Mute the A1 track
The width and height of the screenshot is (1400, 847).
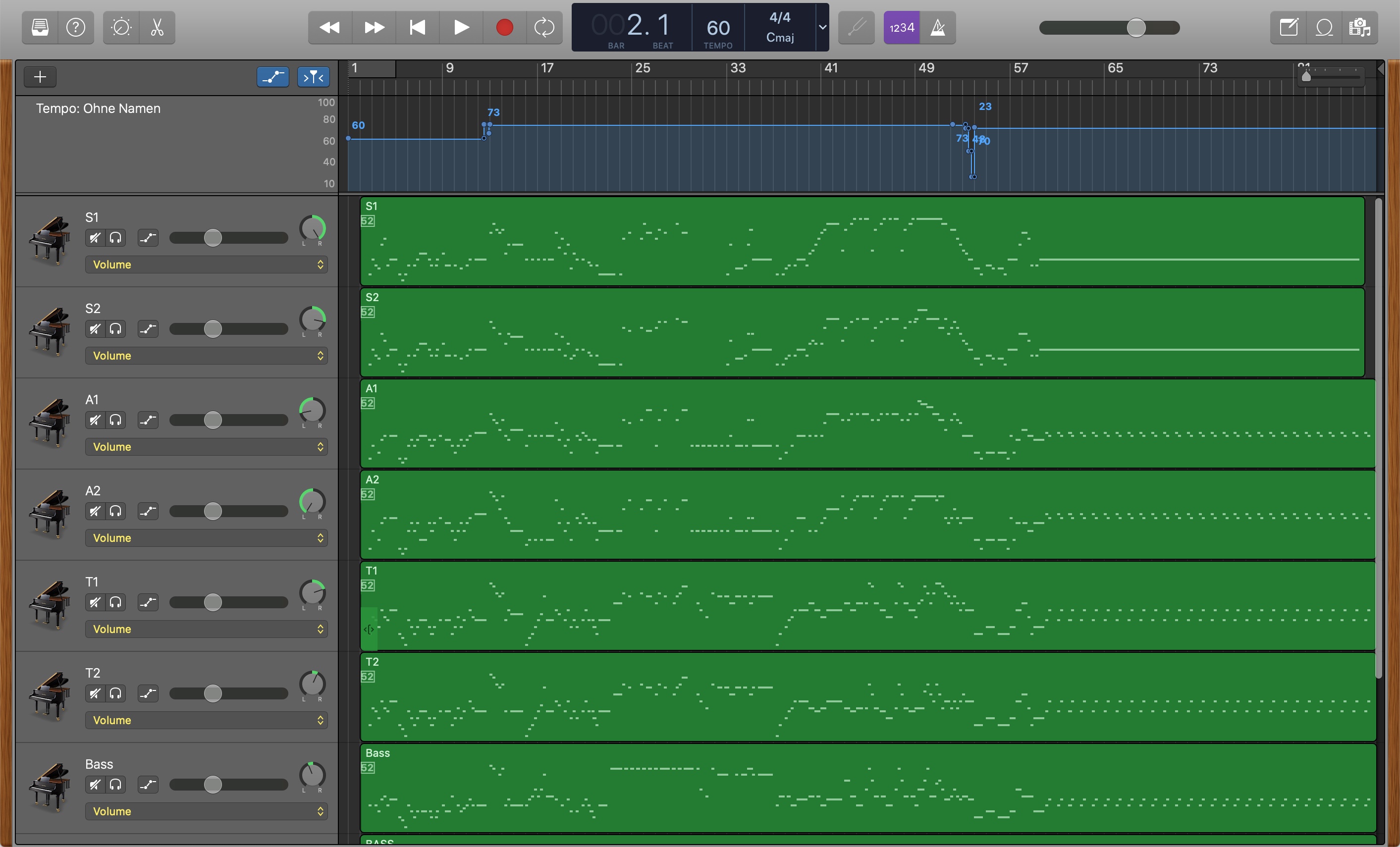click(x=95, y=420)
